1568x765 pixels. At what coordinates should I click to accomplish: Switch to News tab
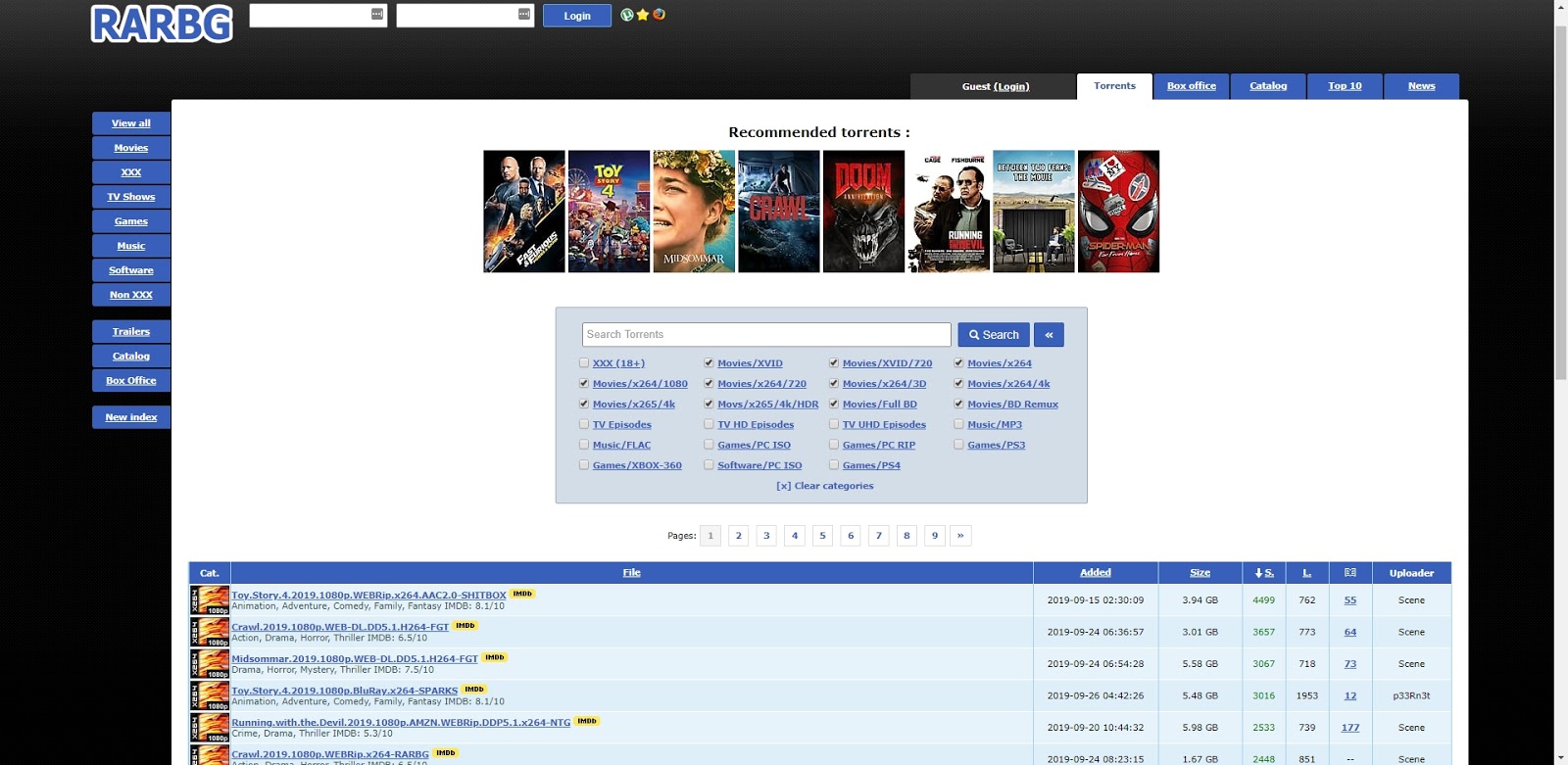[1422, 86]
